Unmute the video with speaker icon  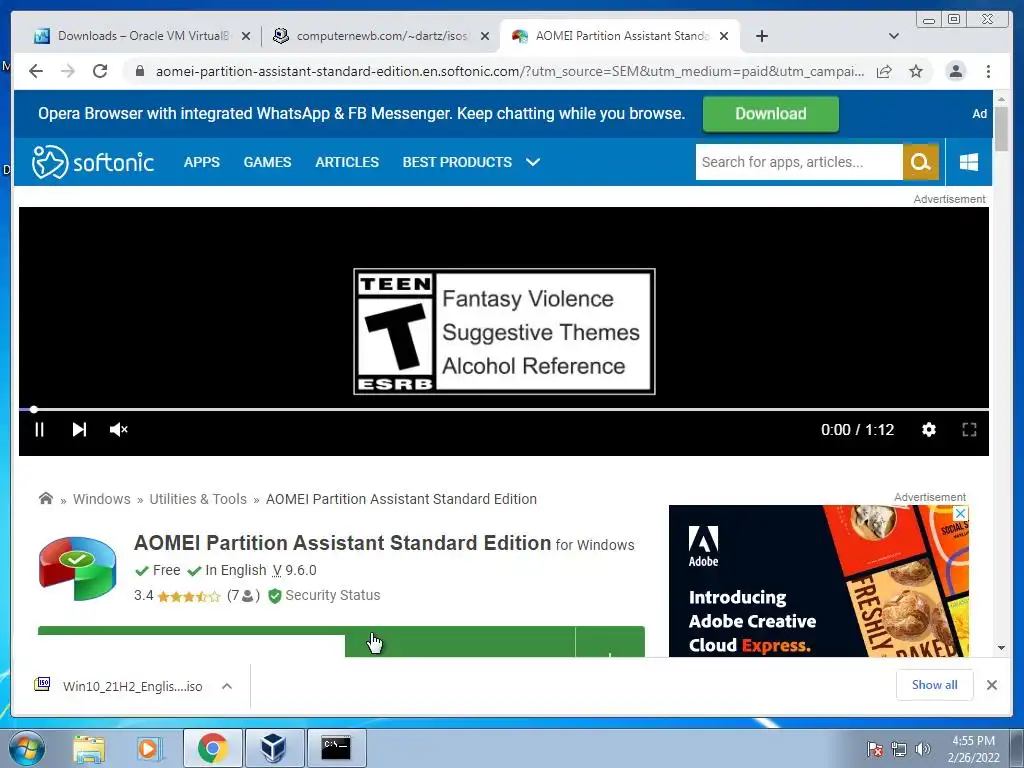pyautogui.click(x=118, y=430)
